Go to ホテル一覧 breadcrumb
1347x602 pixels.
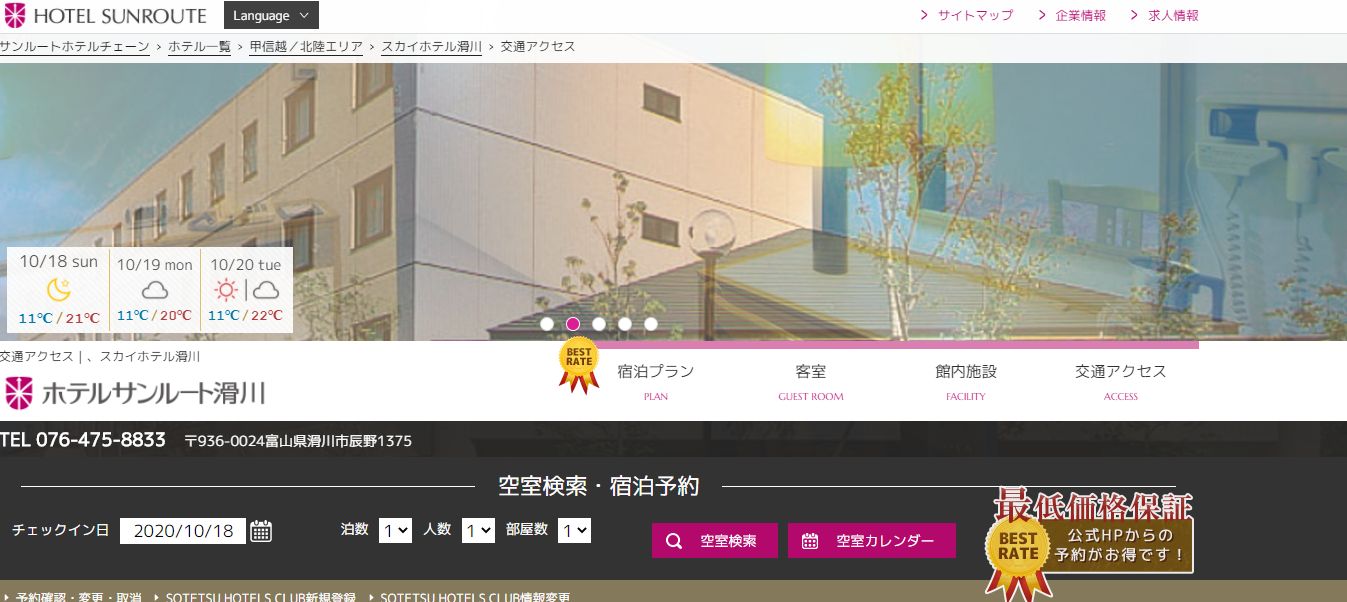point(199,47)
